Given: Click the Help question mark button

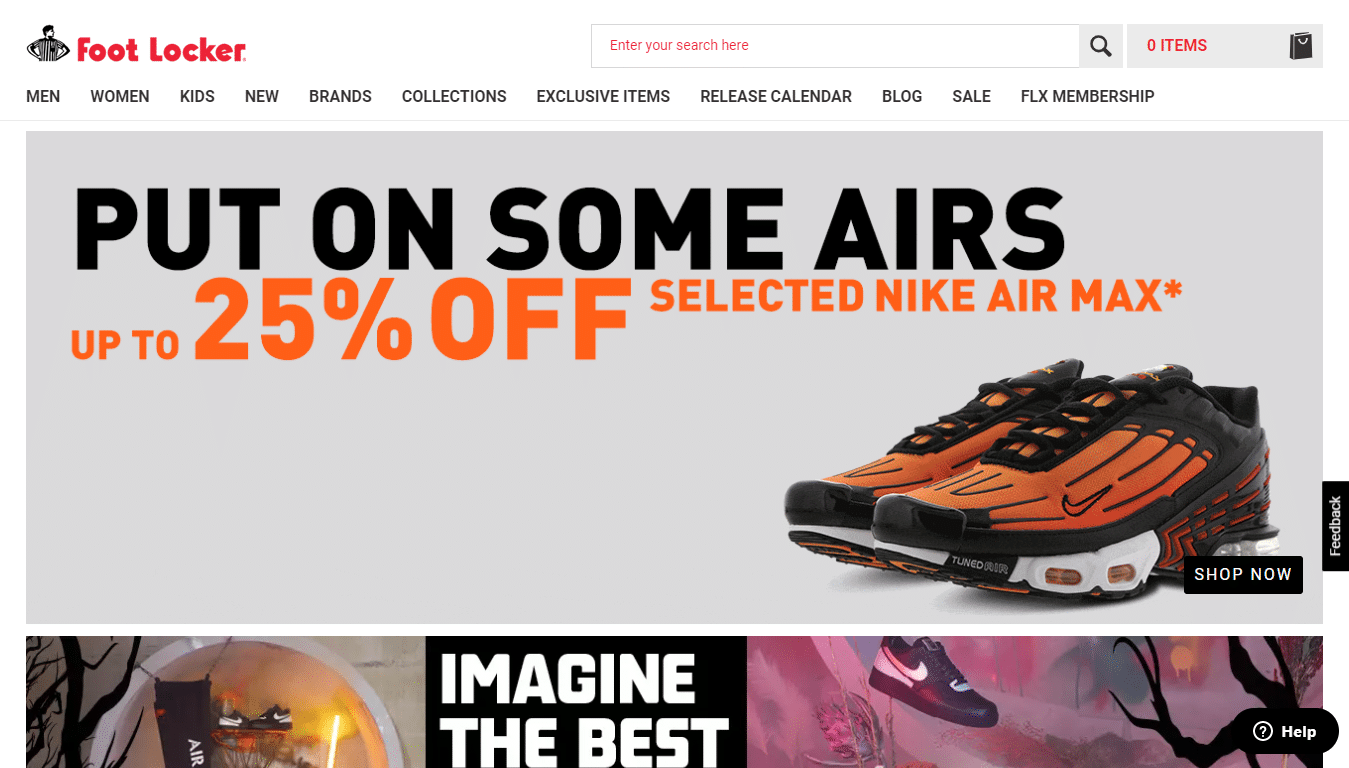Looking at the screenshot, I should [x=1285, y=731].
